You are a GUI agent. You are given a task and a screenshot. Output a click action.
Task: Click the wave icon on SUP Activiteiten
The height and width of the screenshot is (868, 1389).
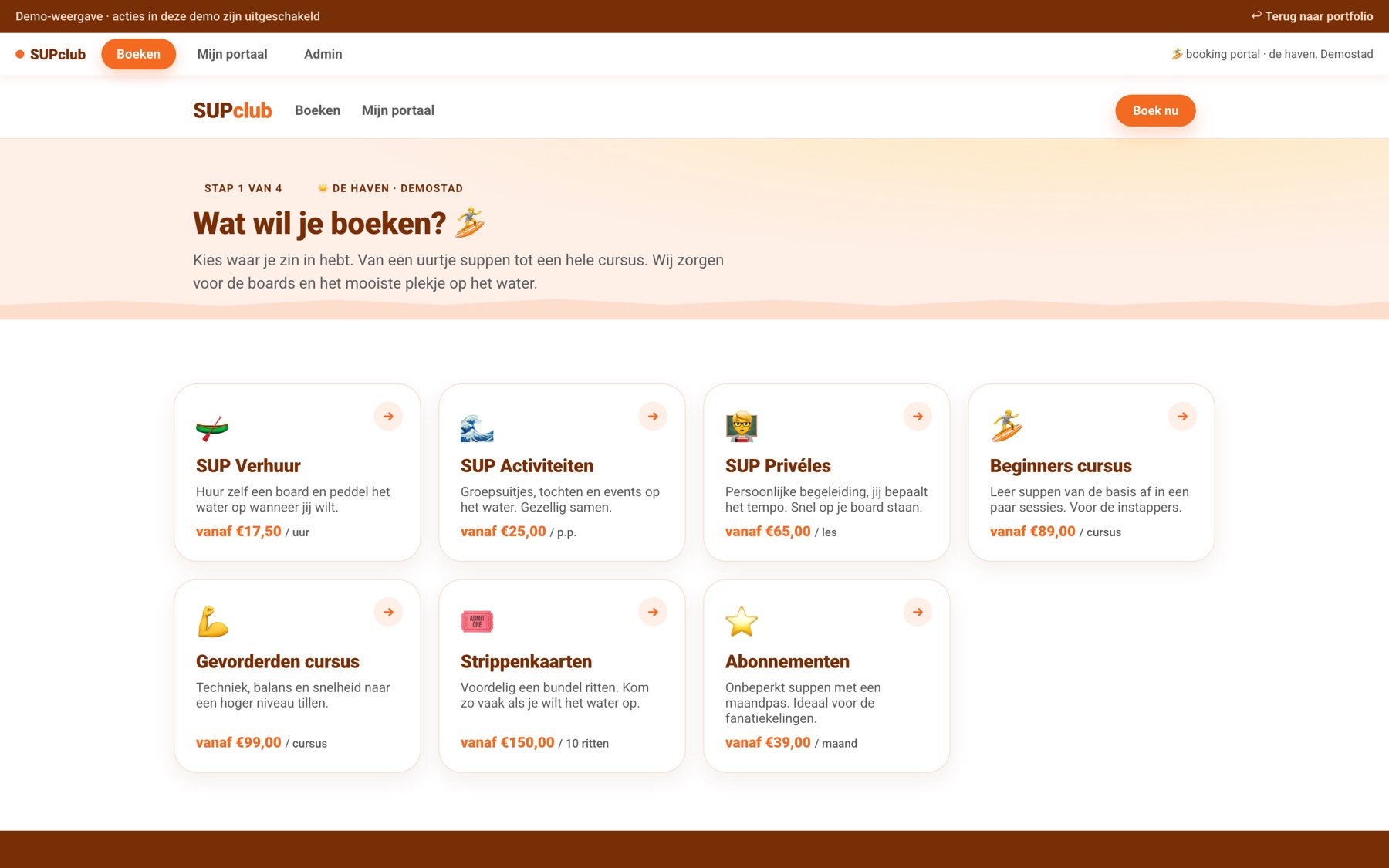(x=477, y=427)
